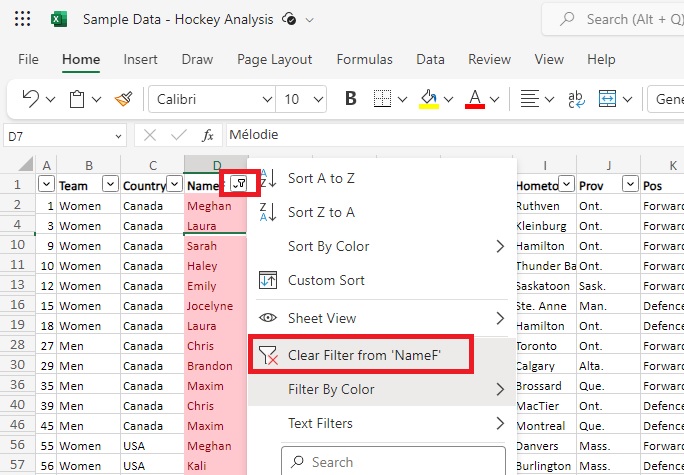Switch to the Draw tab
Screen dimensions: 684x475
pos(197,59)
